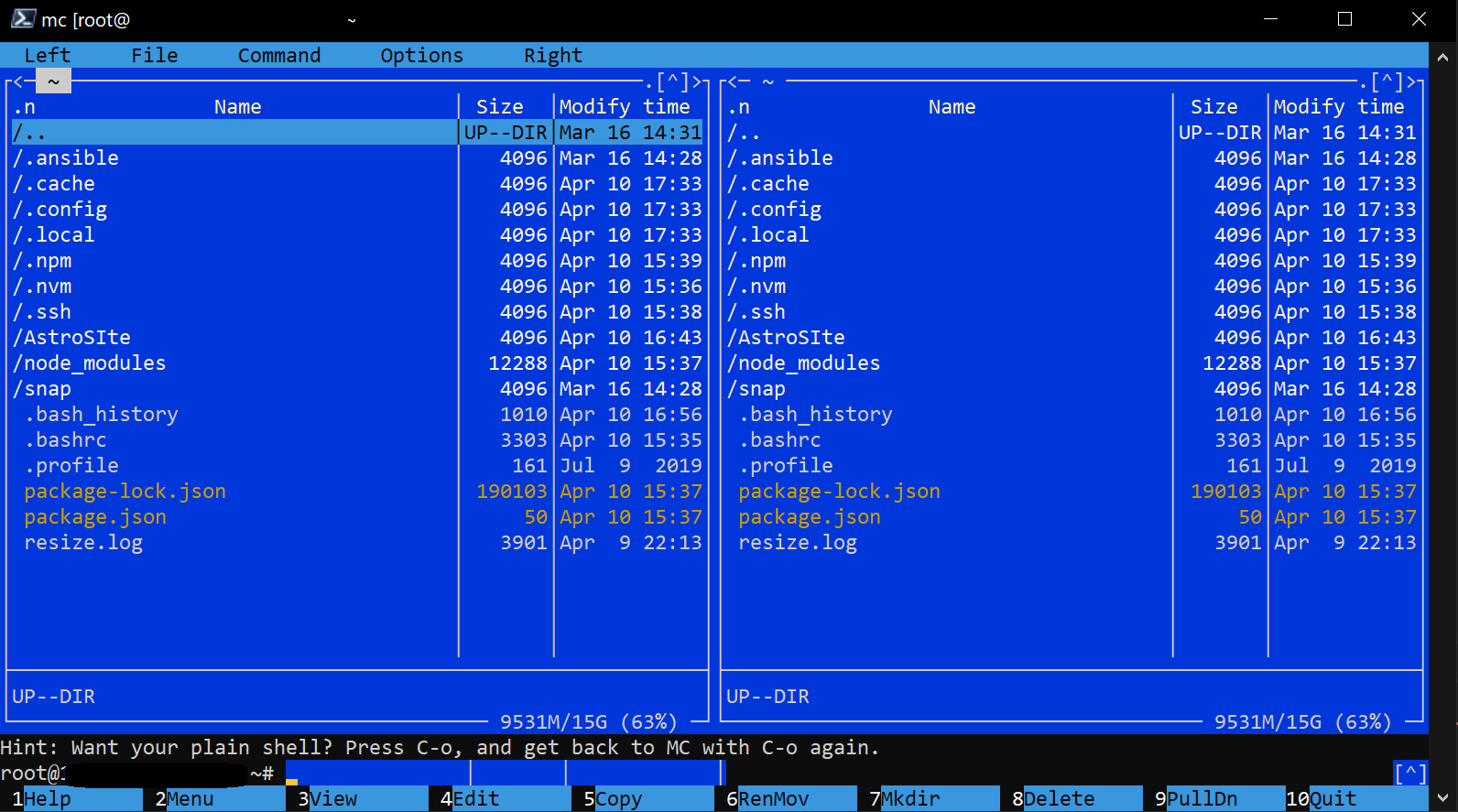Click command line [^] history button

coord(1410,774)
